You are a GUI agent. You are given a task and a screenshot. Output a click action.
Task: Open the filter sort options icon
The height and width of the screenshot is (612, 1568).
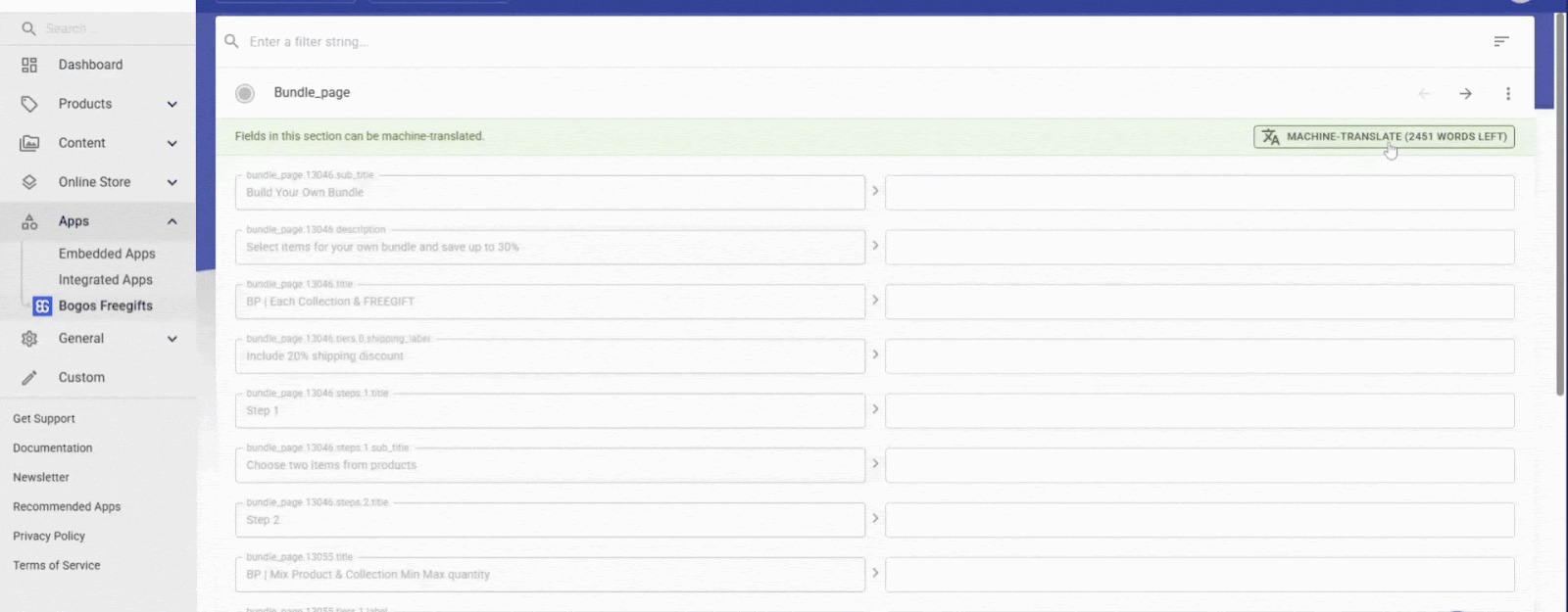(x=1500, y=41)
